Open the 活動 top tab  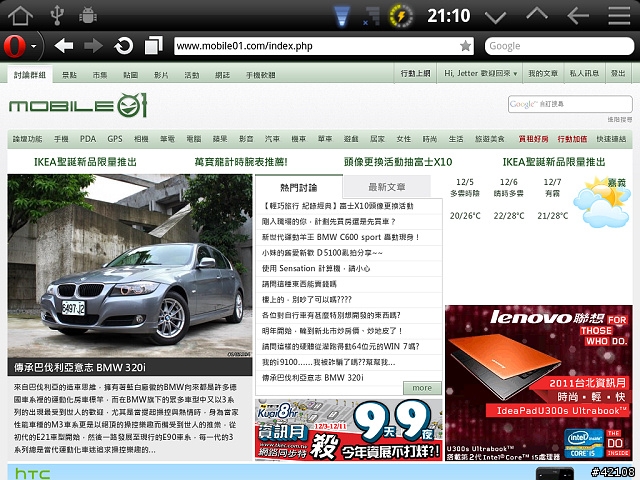coord(191,75)
